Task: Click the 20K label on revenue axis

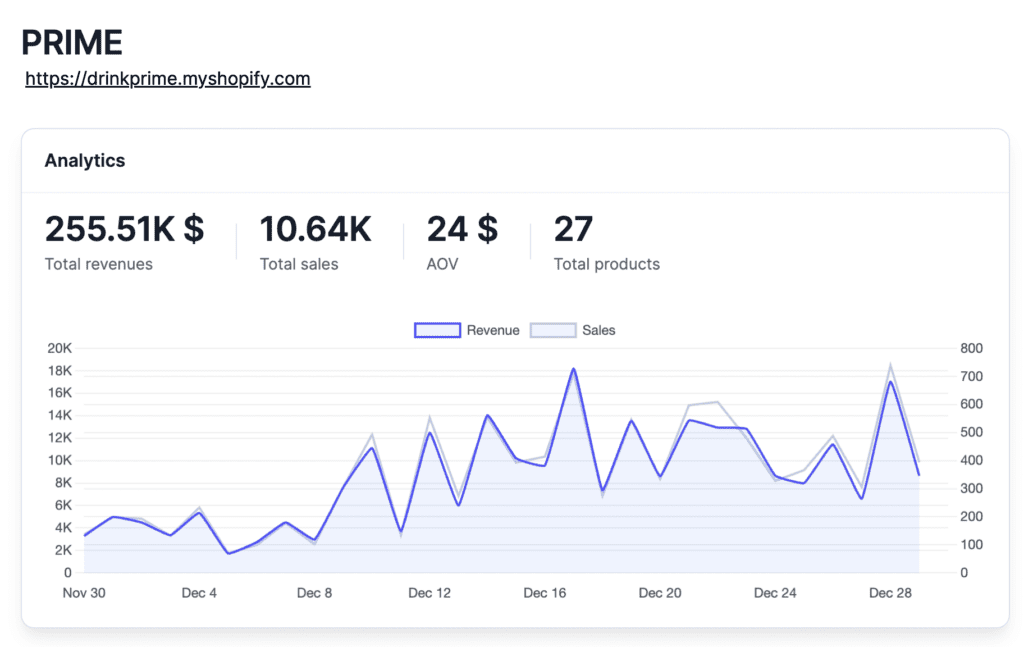Action: point(59,348)
